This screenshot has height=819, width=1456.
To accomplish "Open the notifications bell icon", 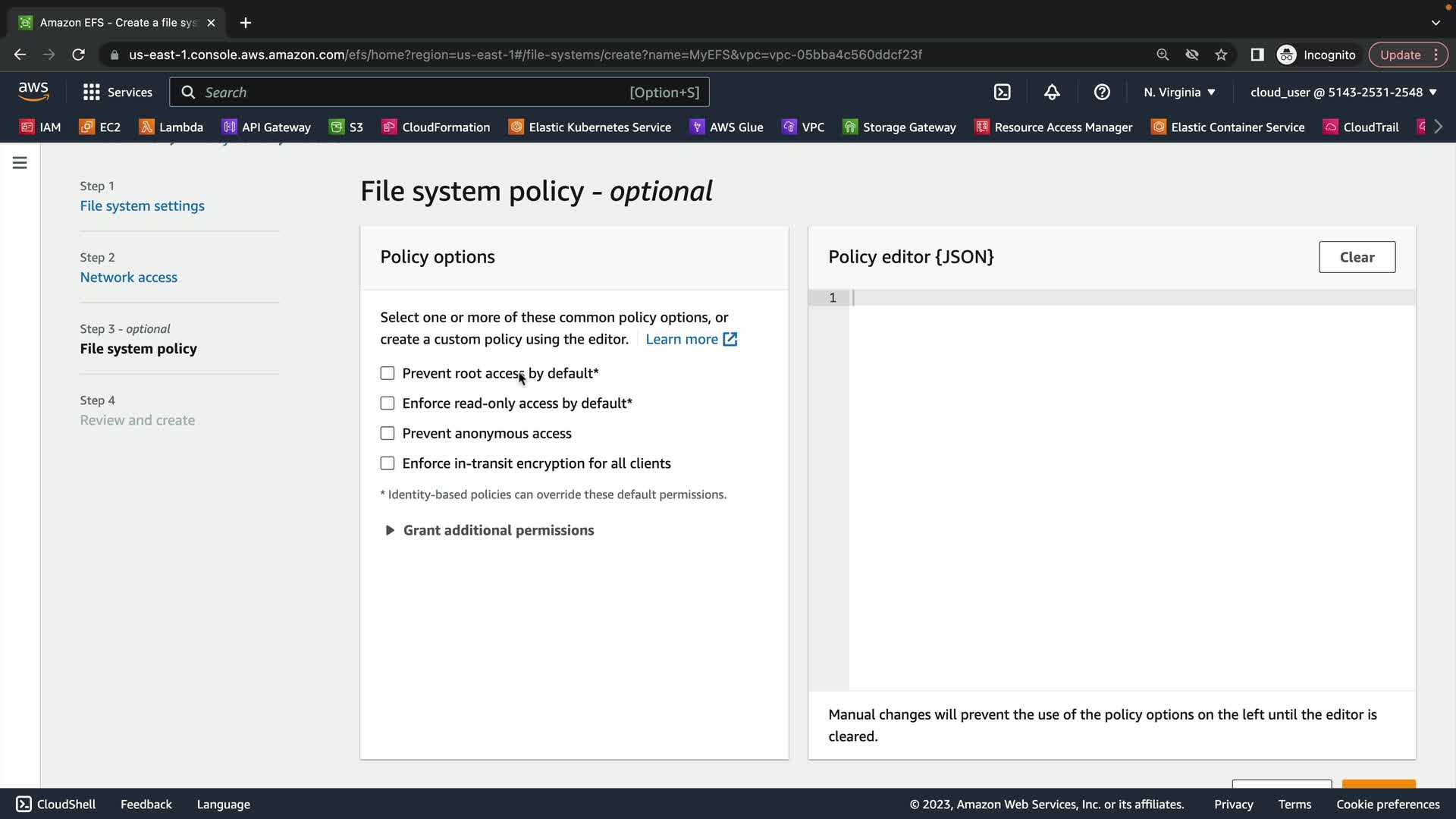I will 1052,92.
